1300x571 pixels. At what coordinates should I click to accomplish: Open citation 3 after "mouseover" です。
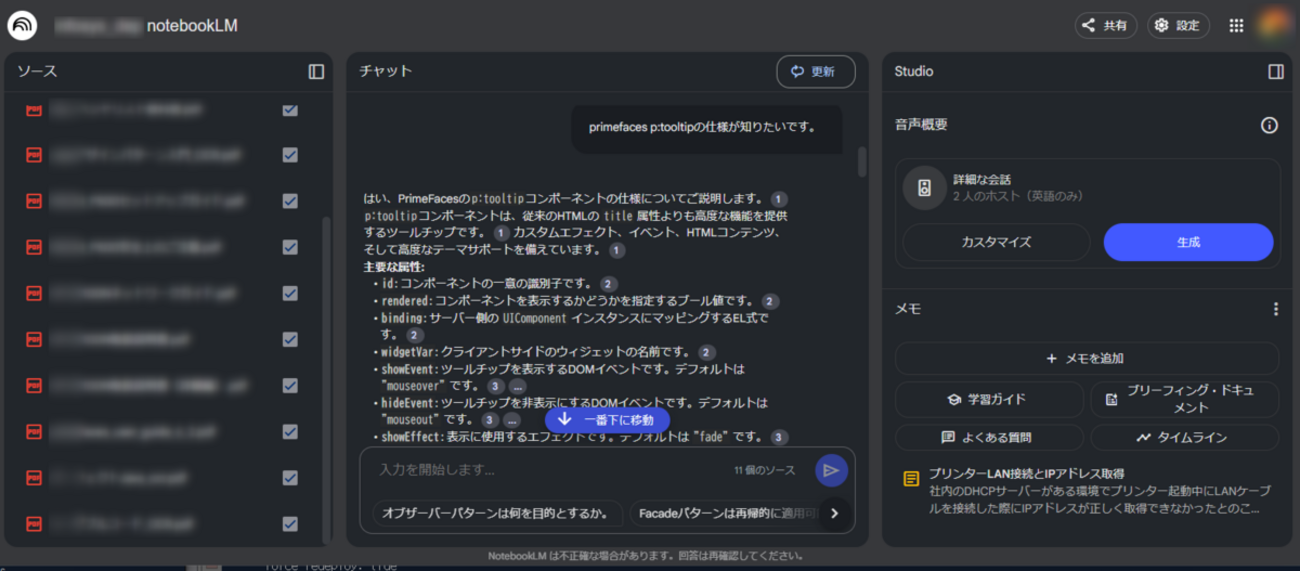pos(494,386)
